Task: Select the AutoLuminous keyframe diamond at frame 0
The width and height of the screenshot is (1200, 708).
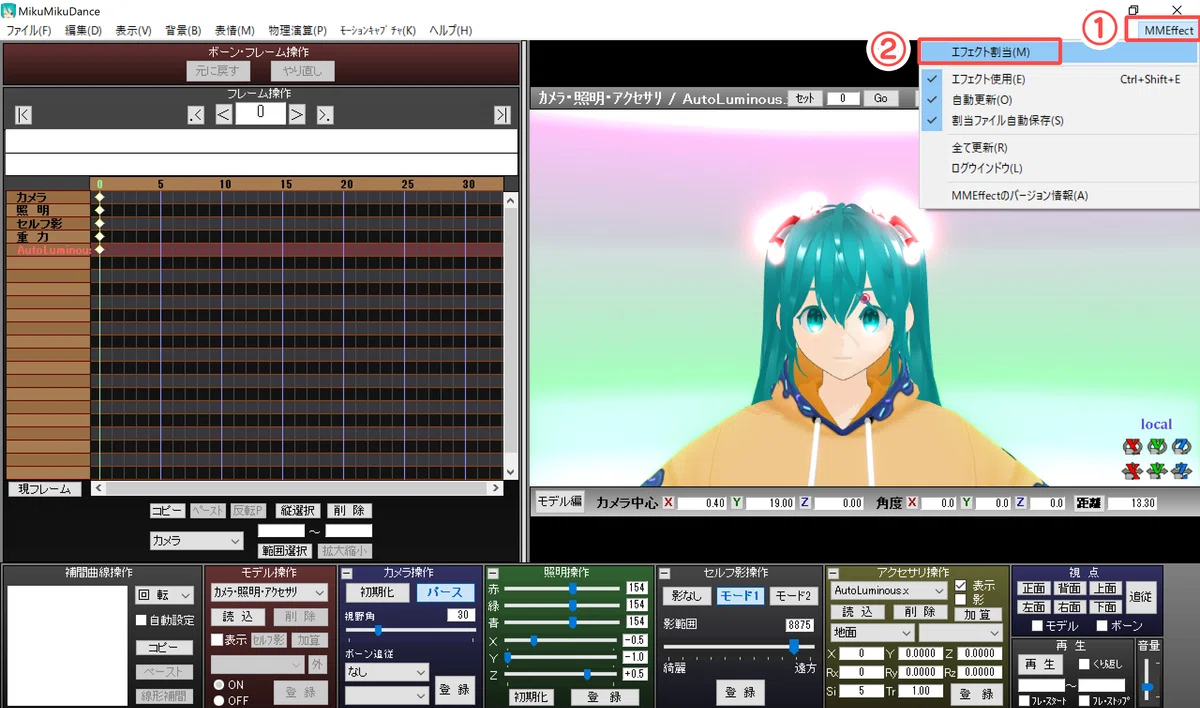Action: click(99, 250)
